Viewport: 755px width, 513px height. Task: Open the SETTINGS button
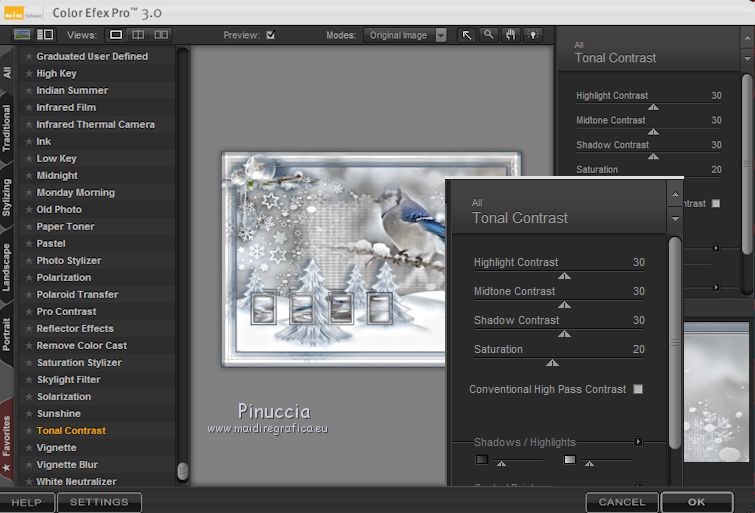99,502
